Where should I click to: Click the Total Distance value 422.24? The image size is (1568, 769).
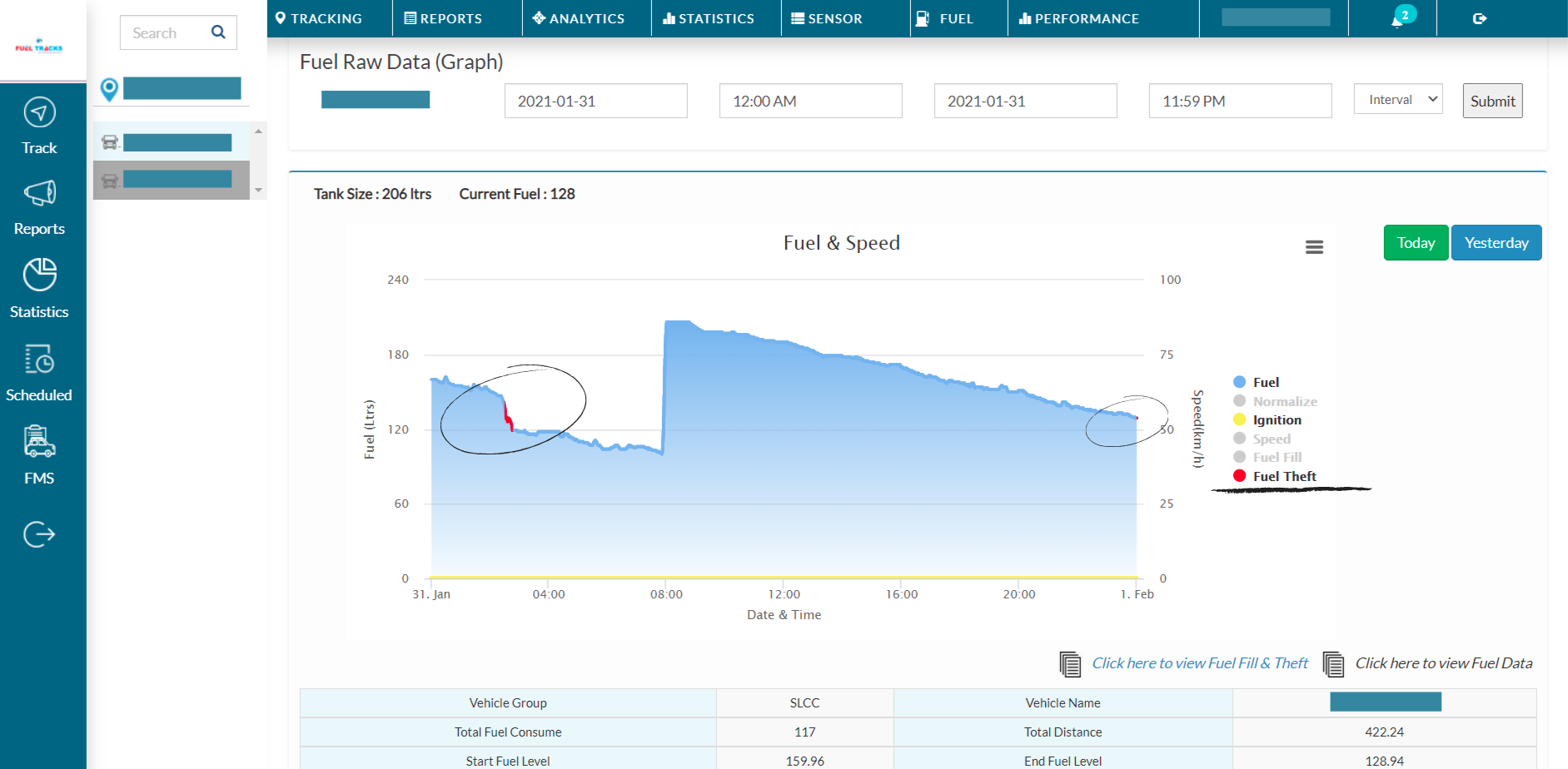pyautogui.click(x=1384, y=732)
